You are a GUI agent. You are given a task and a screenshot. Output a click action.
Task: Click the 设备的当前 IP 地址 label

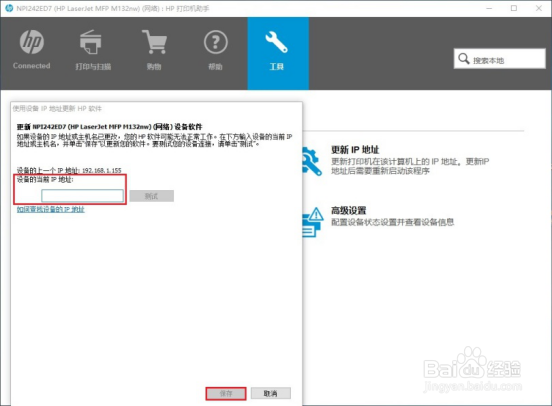(x=45, y=180)
